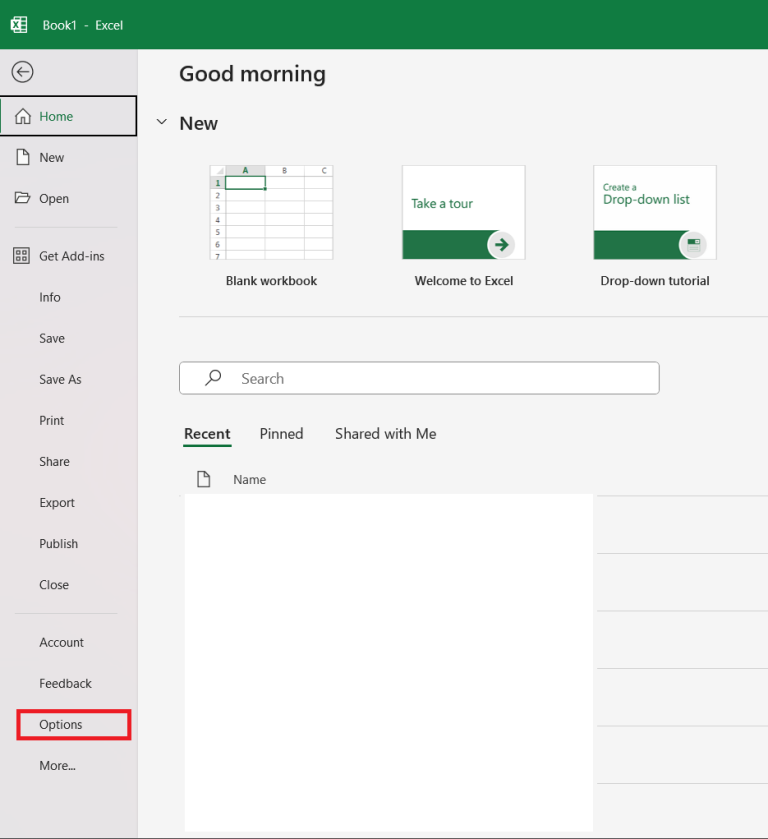Open the Print page
The height and width of the screenshot is (839, 768).
click(x=56, y=420)
